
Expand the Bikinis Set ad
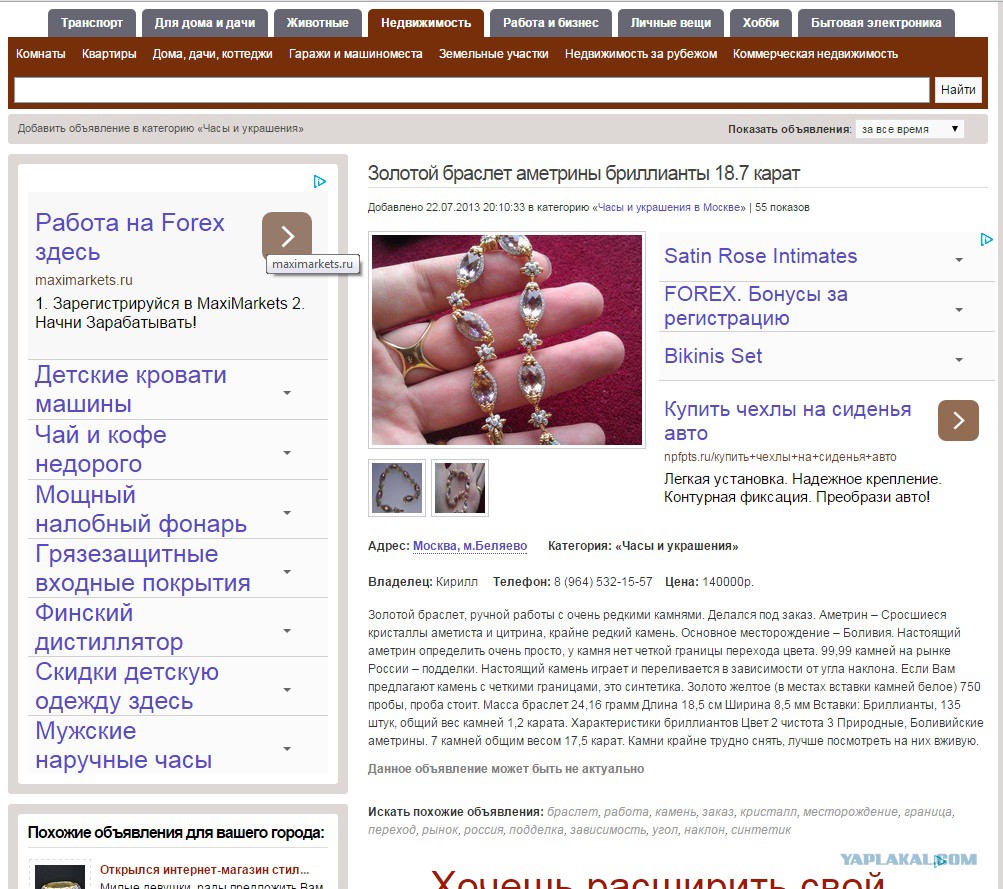point(959,359)
